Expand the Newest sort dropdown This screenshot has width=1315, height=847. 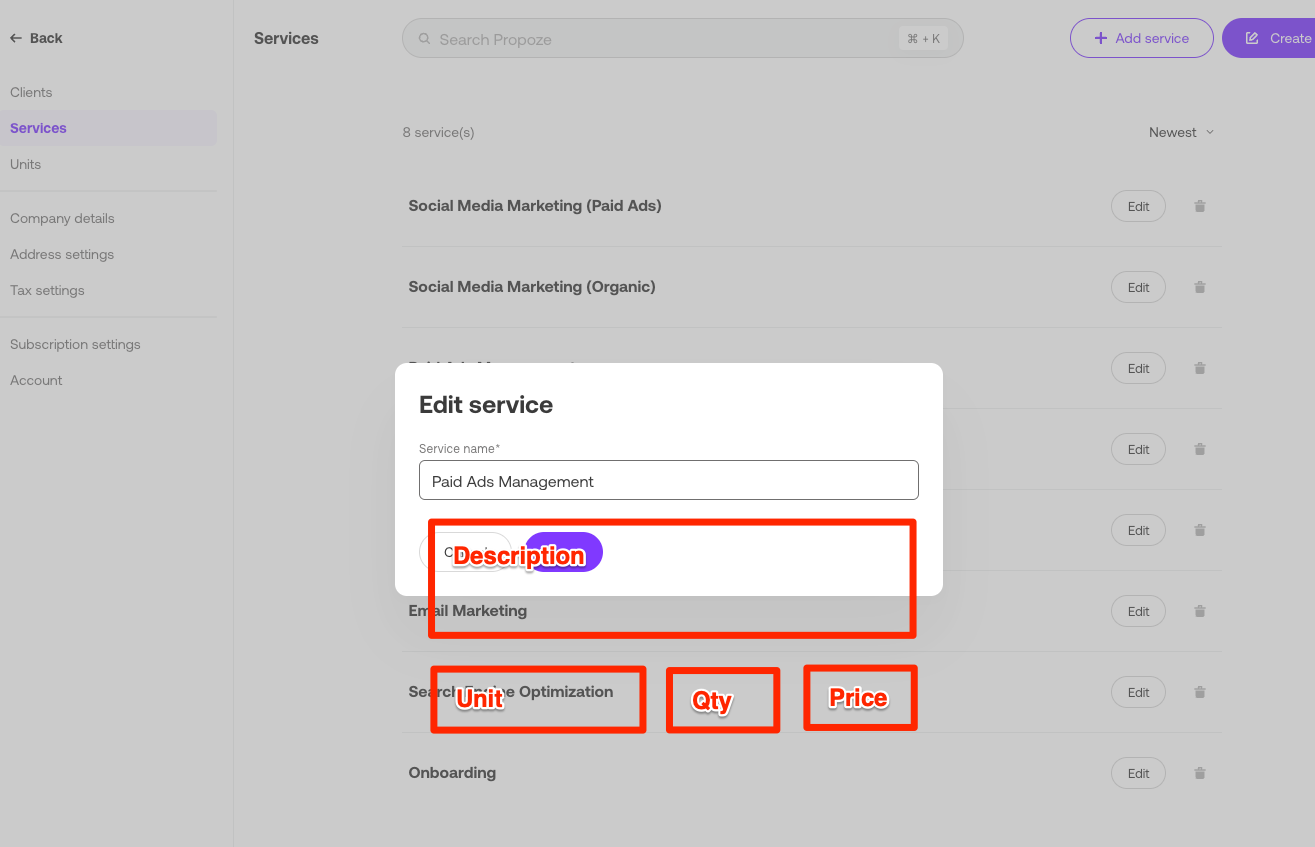1181,132
